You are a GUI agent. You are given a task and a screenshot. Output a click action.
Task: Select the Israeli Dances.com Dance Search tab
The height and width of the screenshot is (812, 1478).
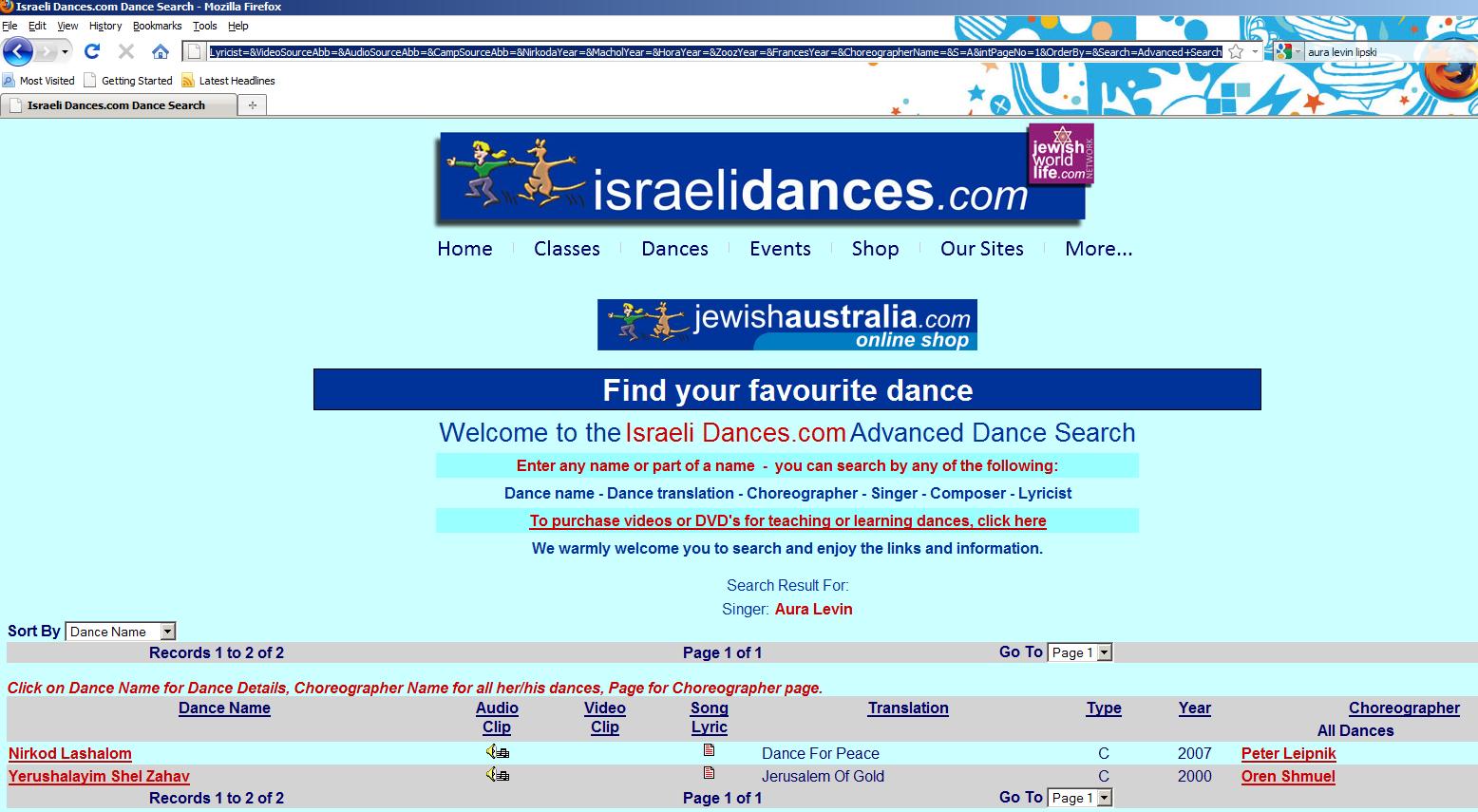[118, 105]
